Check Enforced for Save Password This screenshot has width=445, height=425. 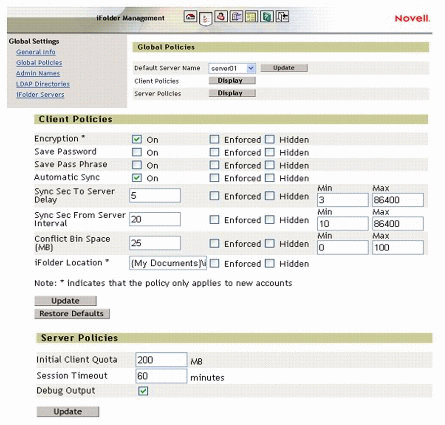(x=214, y=152)
